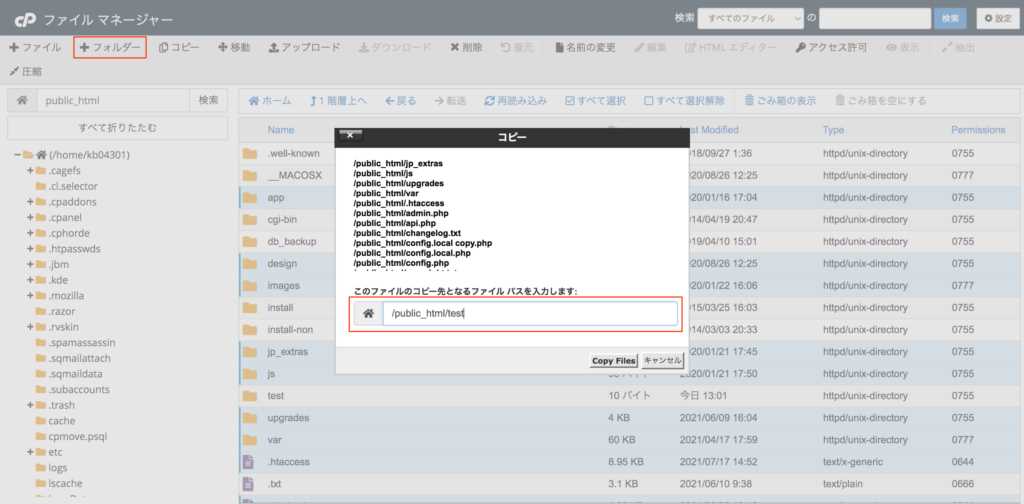
Task: Click the Cancel button in the copy dialog
Action: 662,360
